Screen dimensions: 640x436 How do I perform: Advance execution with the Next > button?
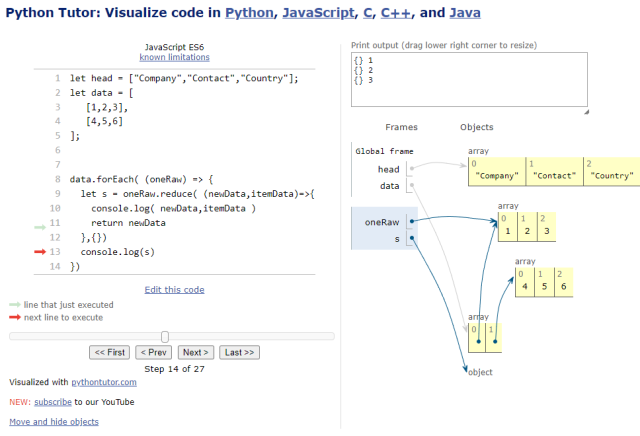(x=196, y=352)
